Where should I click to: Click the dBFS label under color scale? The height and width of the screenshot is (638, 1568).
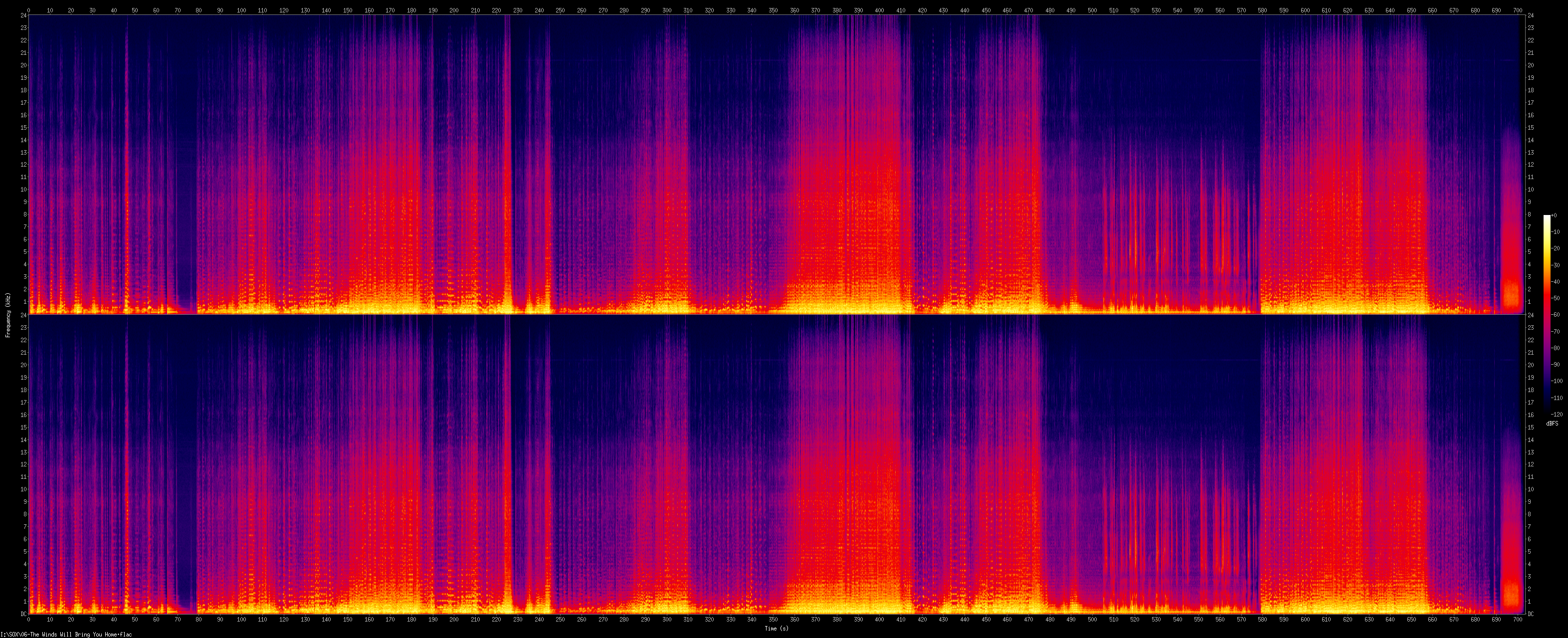[1552, 423]
